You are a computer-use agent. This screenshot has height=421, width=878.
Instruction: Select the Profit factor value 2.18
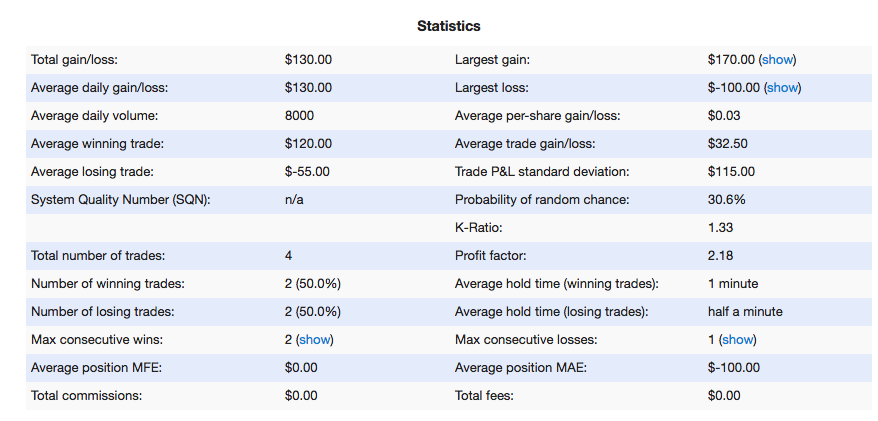(x=720, y=256)
